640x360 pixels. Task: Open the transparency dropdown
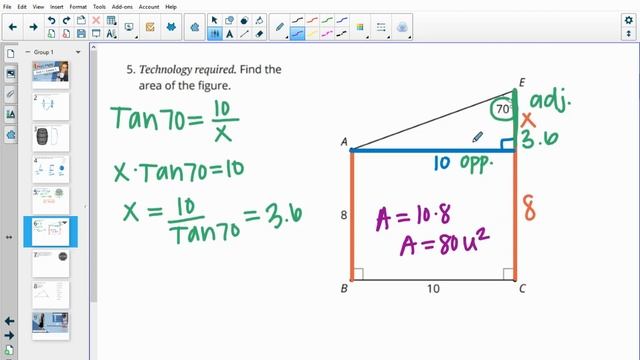[x=402, y=27]
